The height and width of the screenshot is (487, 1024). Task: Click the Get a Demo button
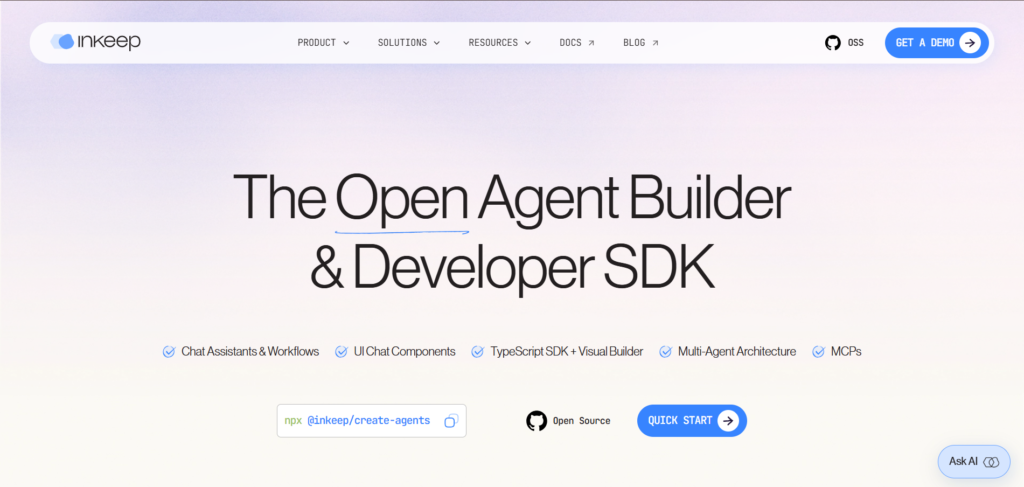click(x=936, y=43)
